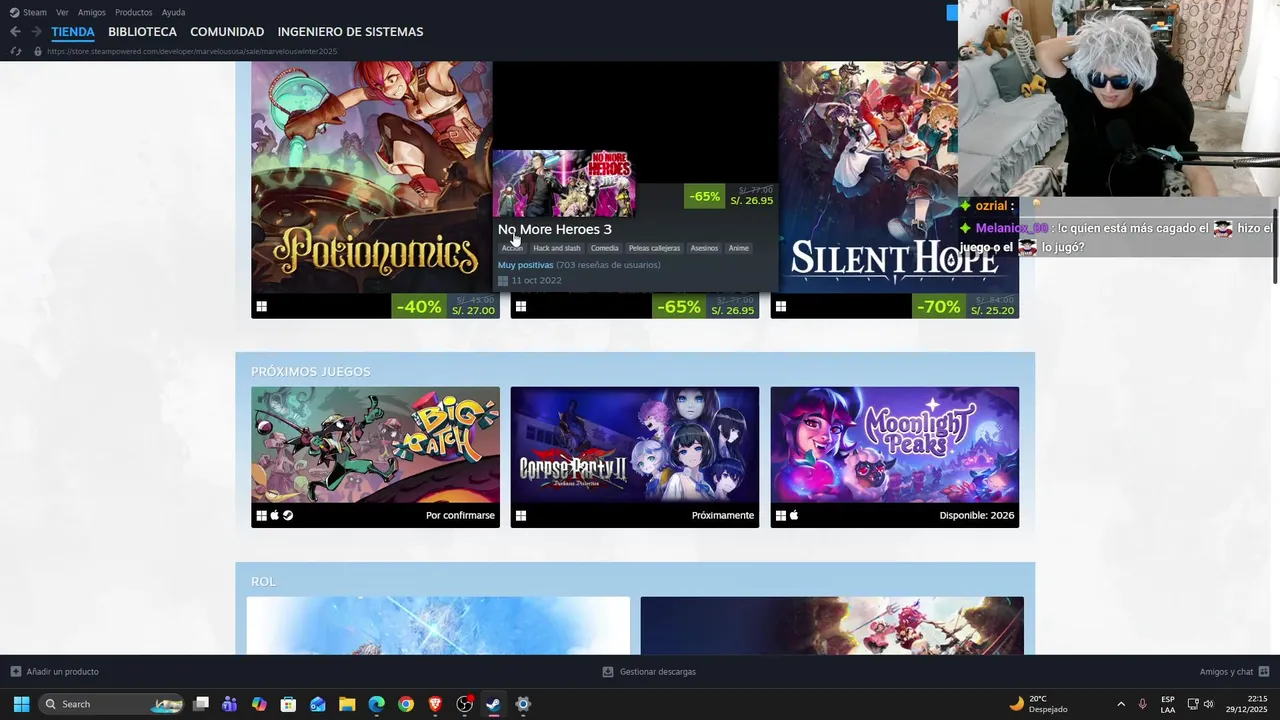Click the Peleas callejeras tag
Screen dimensions: 1280x720
point(654,248)
